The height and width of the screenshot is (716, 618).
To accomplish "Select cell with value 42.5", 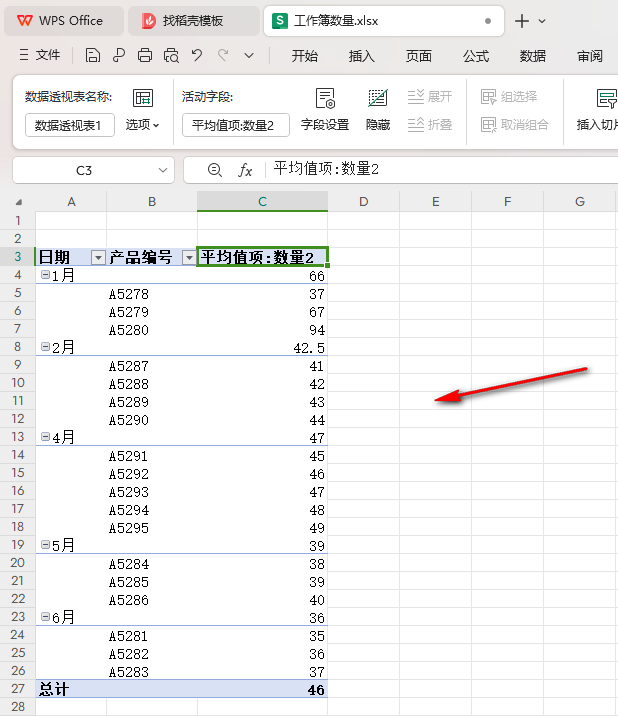I will (x=263, y=347).
